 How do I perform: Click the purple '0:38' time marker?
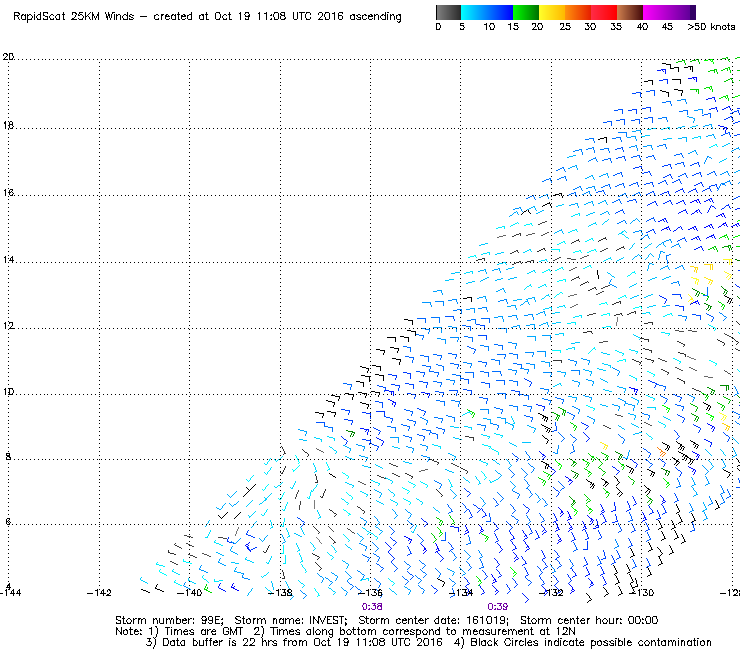[372, 607]
